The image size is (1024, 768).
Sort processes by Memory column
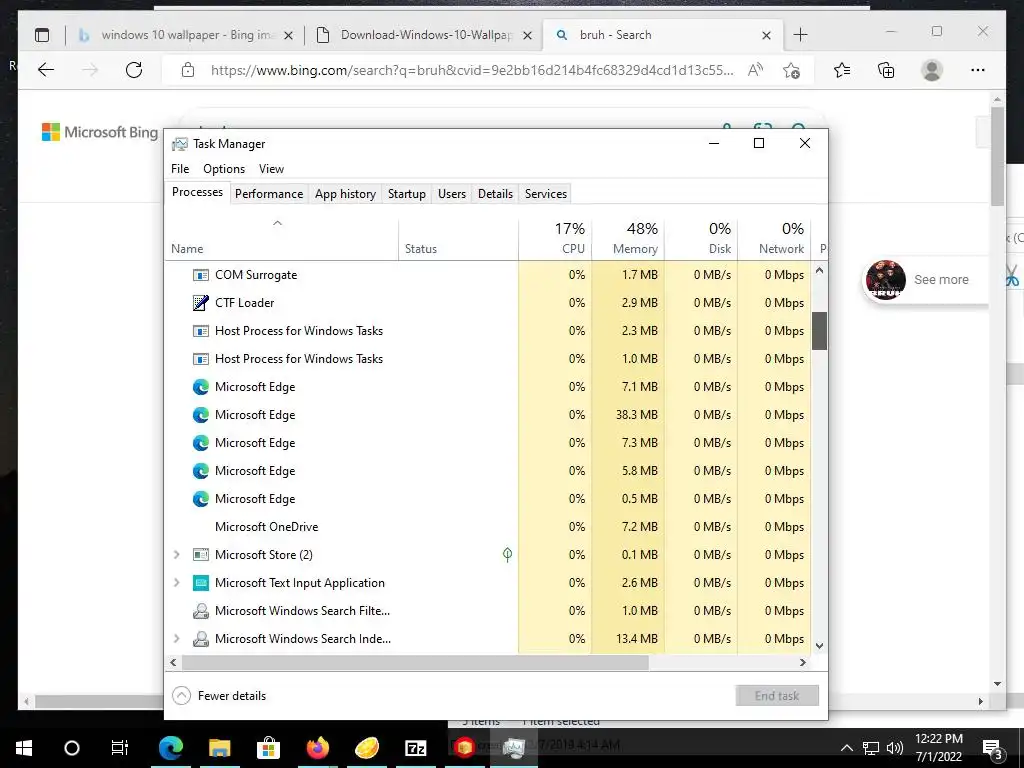click(628, 240)
